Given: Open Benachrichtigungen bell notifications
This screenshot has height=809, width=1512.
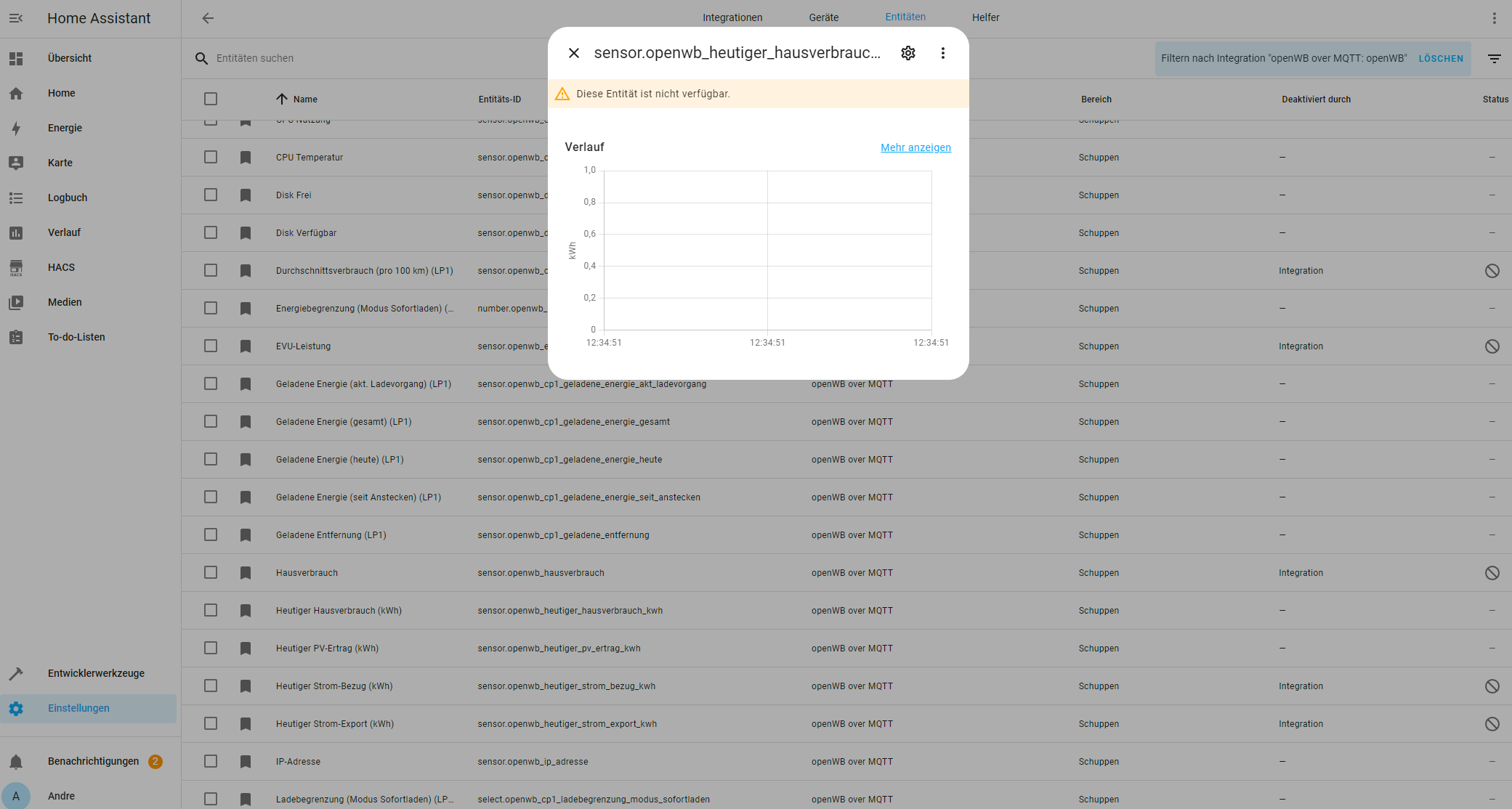Looking at the screenshot, I should tap(93, 761).
